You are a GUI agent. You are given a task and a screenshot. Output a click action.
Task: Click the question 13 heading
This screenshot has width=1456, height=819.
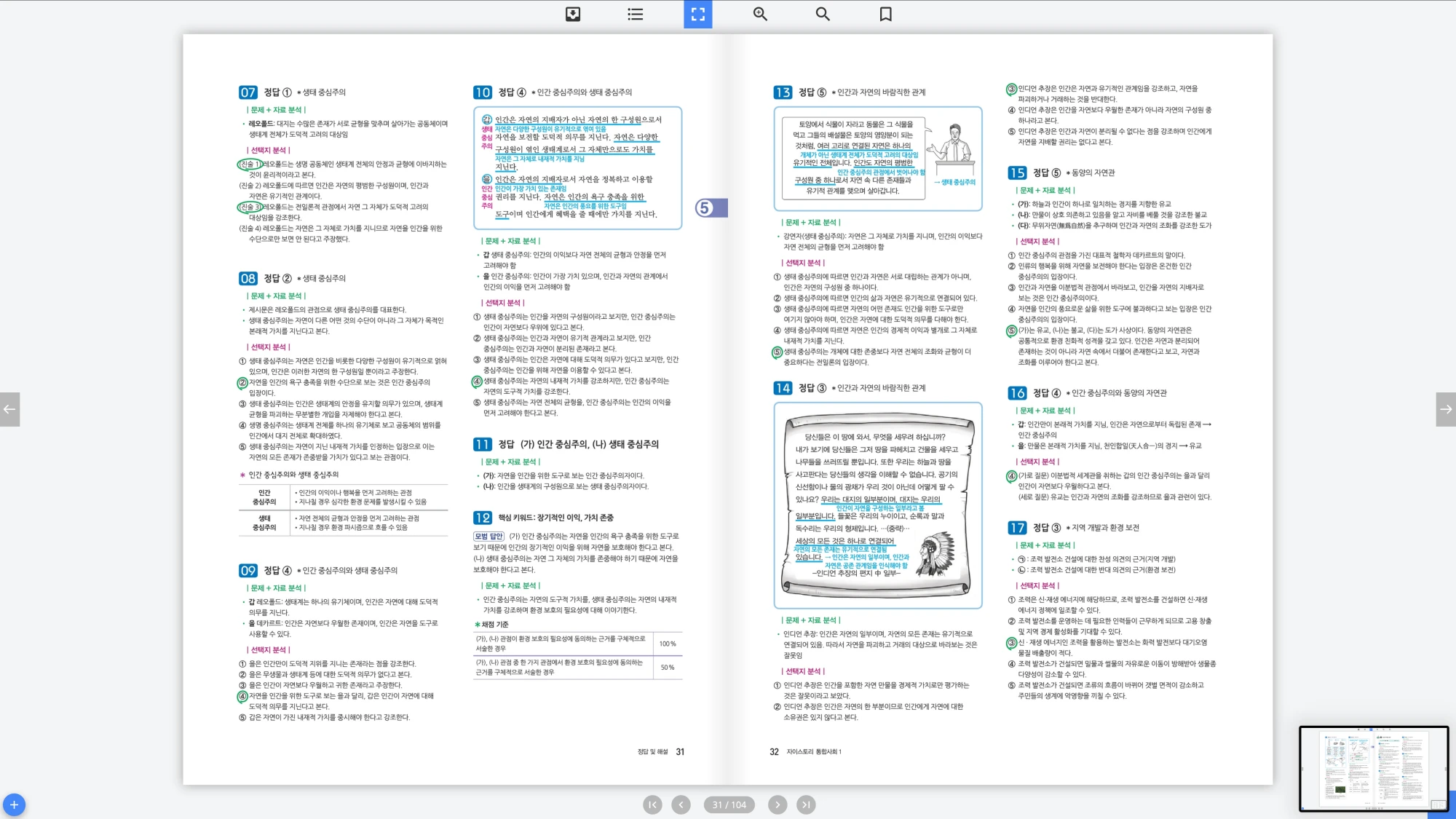tap(783, 92)
